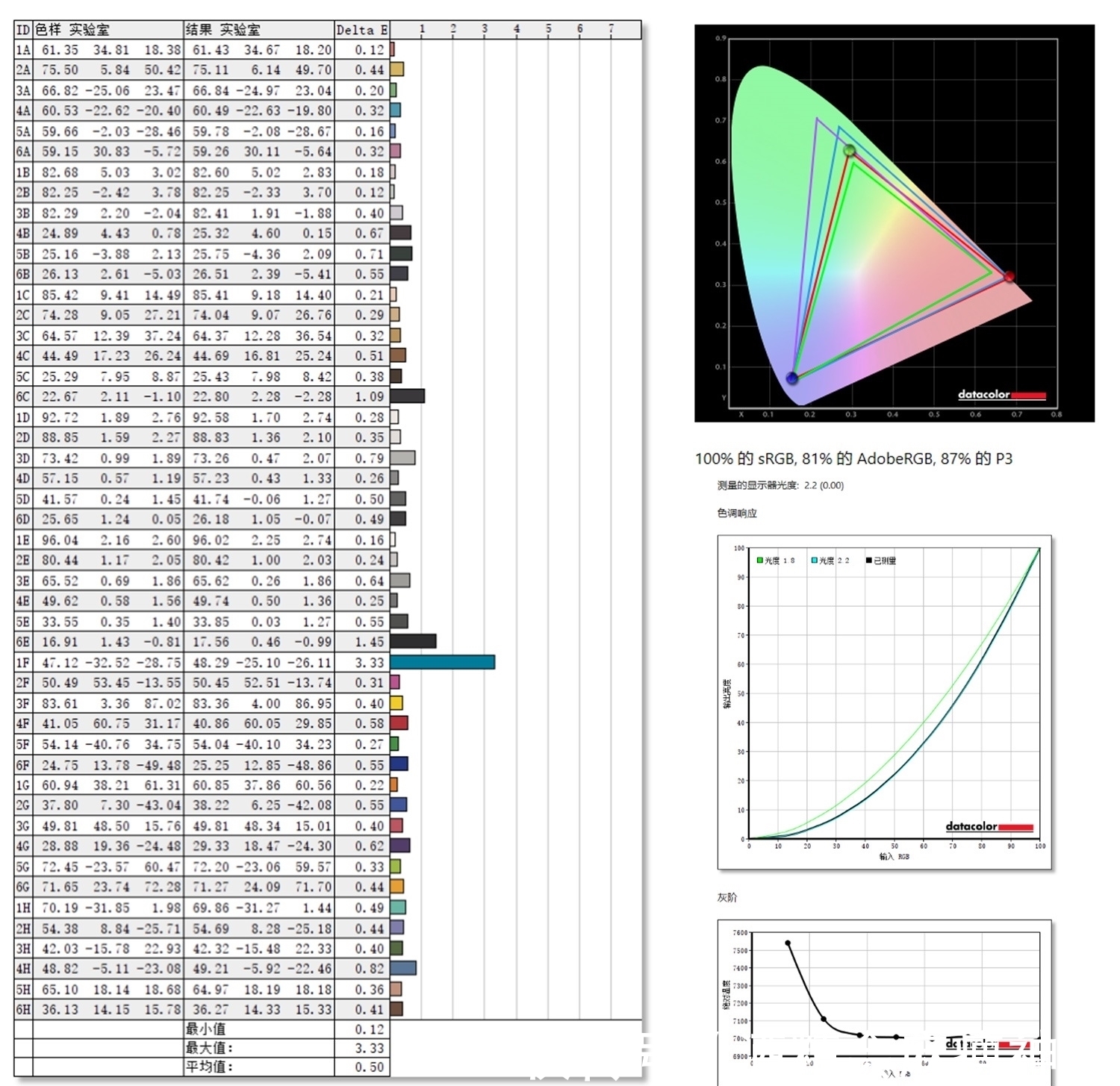Click Delta E value 3.33 in row 1F
Viewport: 1120px width, 1086px height.
[x=369, y=663]
